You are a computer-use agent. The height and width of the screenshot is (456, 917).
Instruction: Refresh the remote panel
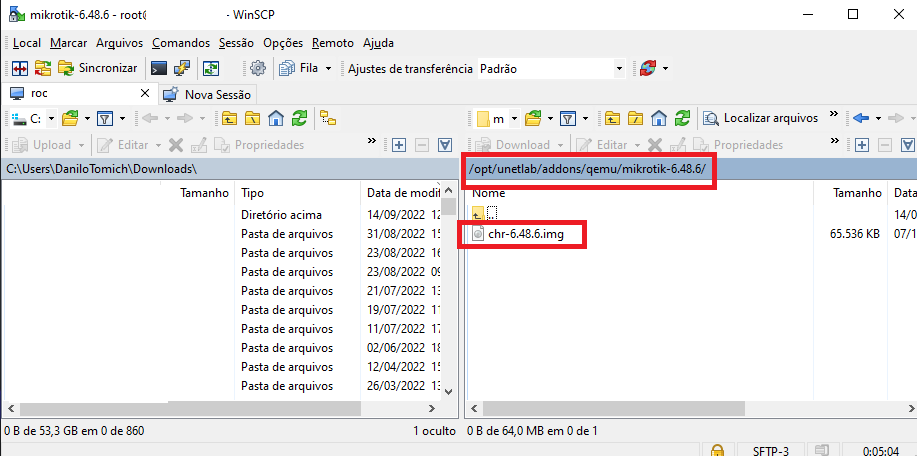click(682, 119)
